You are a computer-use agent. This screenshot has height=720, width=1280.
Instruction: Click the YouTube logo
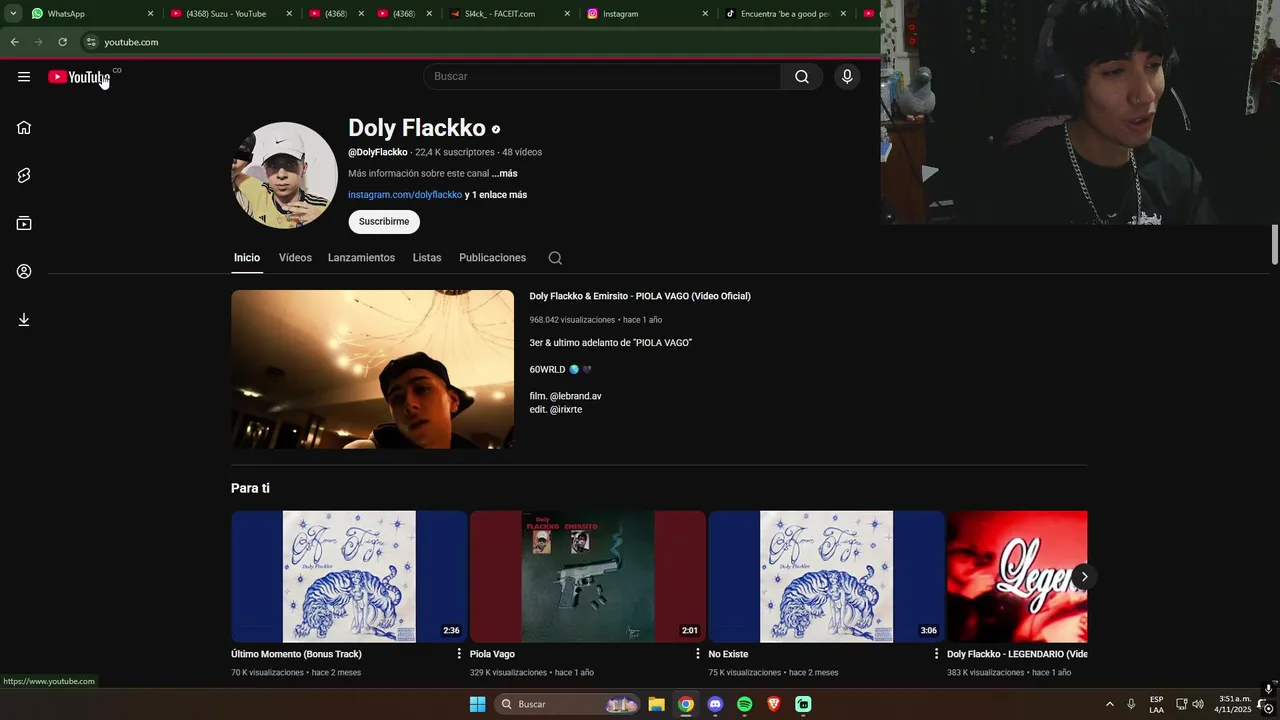point(79,77)
